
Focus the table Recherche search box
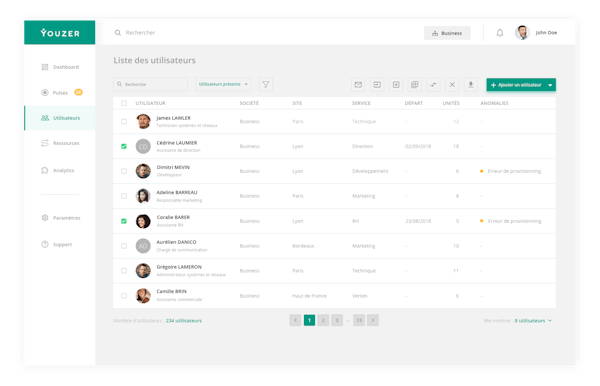150,84
